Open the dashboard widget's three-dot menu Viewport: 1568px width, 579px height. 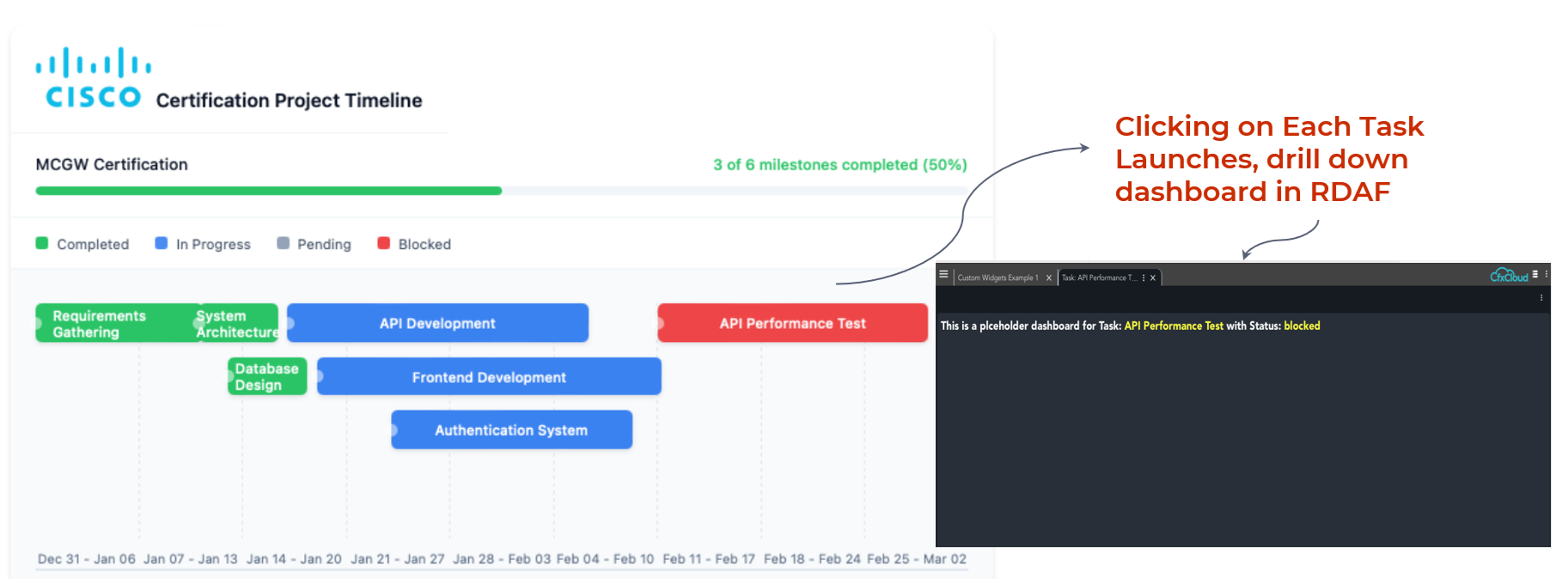pos(1541,298)
